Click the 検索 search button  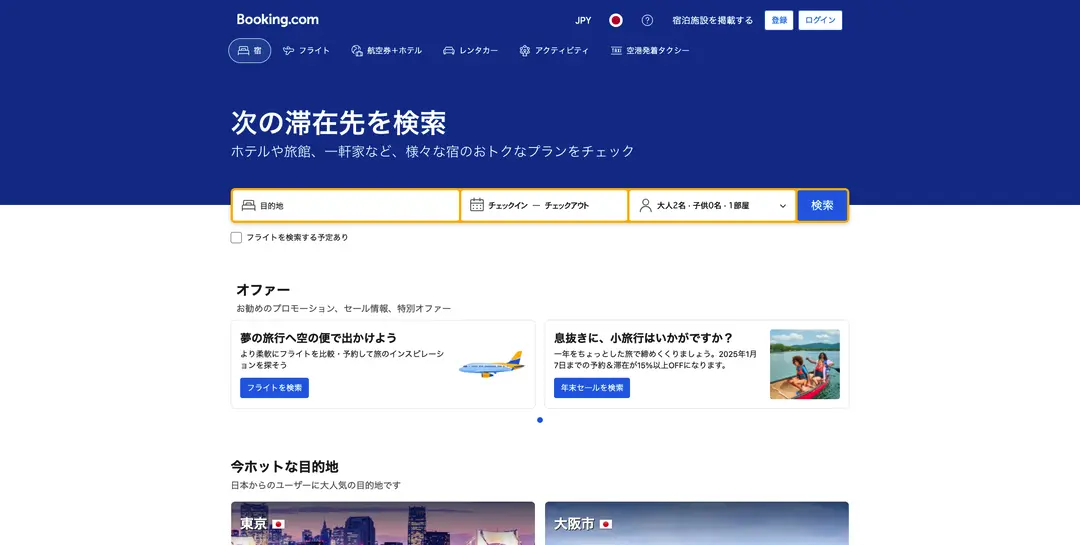coord(822,205)
